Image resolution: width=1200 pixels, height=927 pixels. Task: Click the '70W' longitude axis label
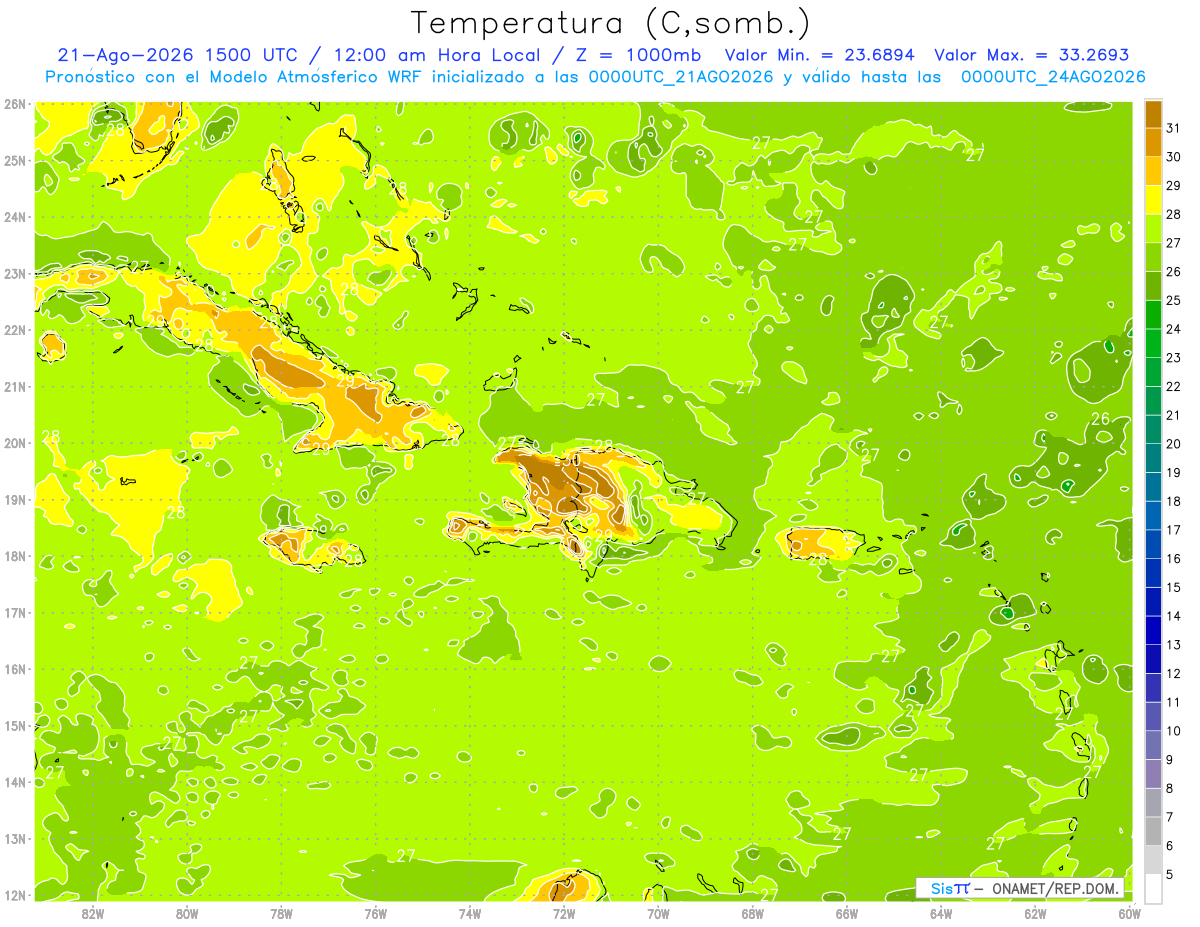658,914
